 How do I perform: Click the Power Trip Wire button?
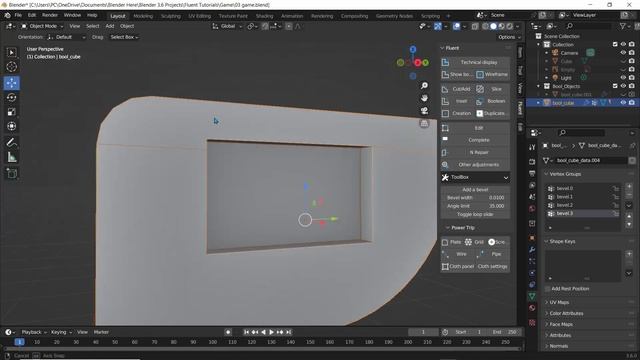click(457, 254)
